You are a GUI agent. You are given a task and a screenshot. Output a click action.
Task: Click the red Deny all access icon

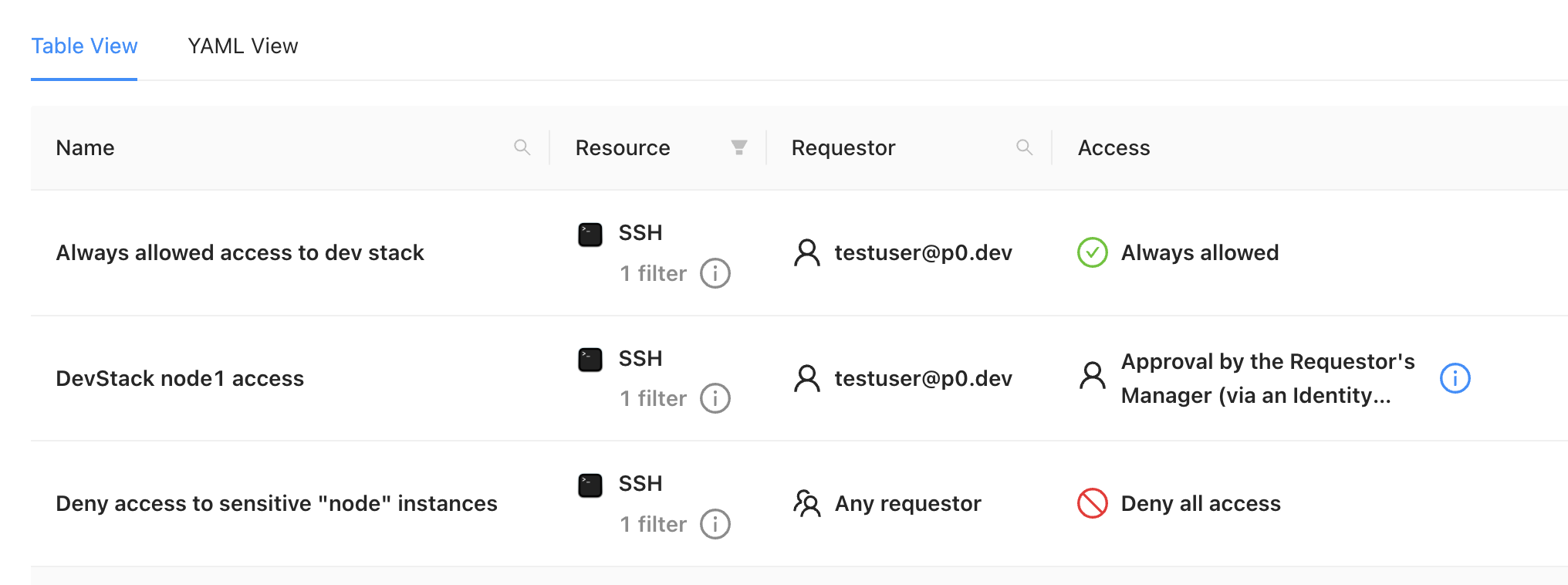click(x=1092, y=504)
